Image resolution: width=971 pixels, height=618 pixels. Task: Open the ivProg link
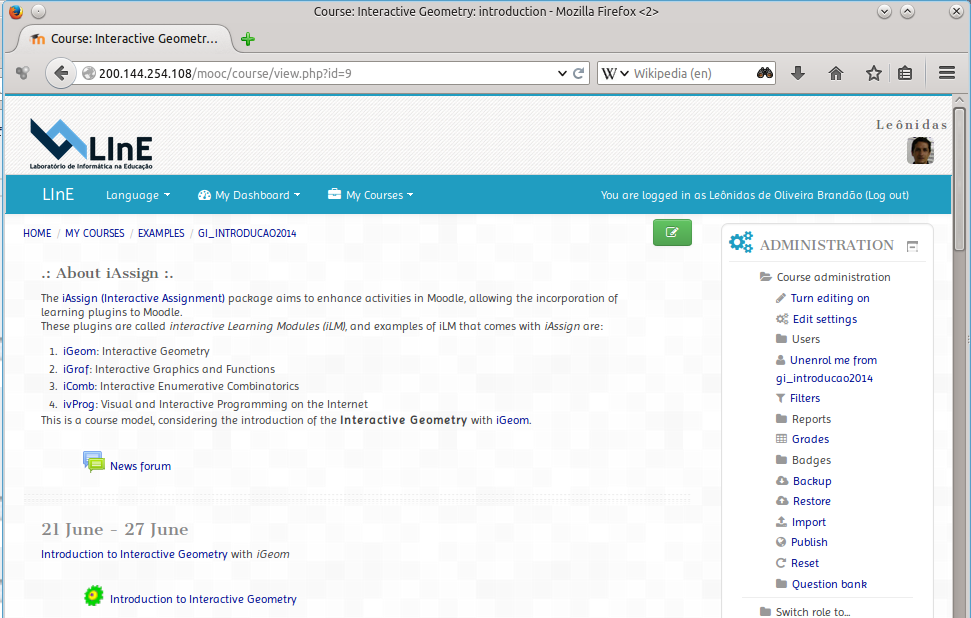click(x=79, y=404)
